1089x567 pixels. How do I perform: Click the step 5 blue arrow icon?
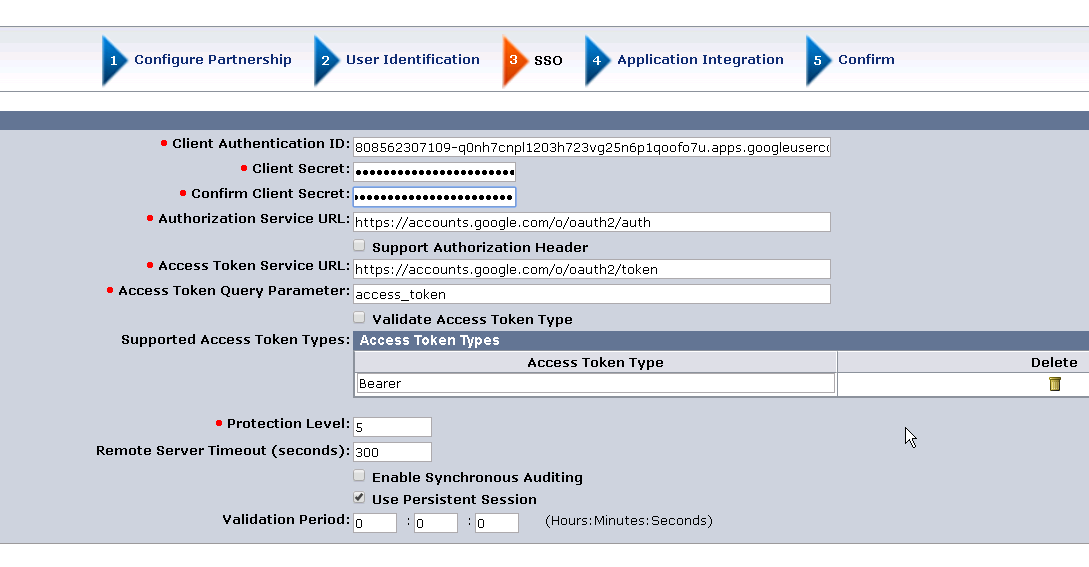[818, 60]
